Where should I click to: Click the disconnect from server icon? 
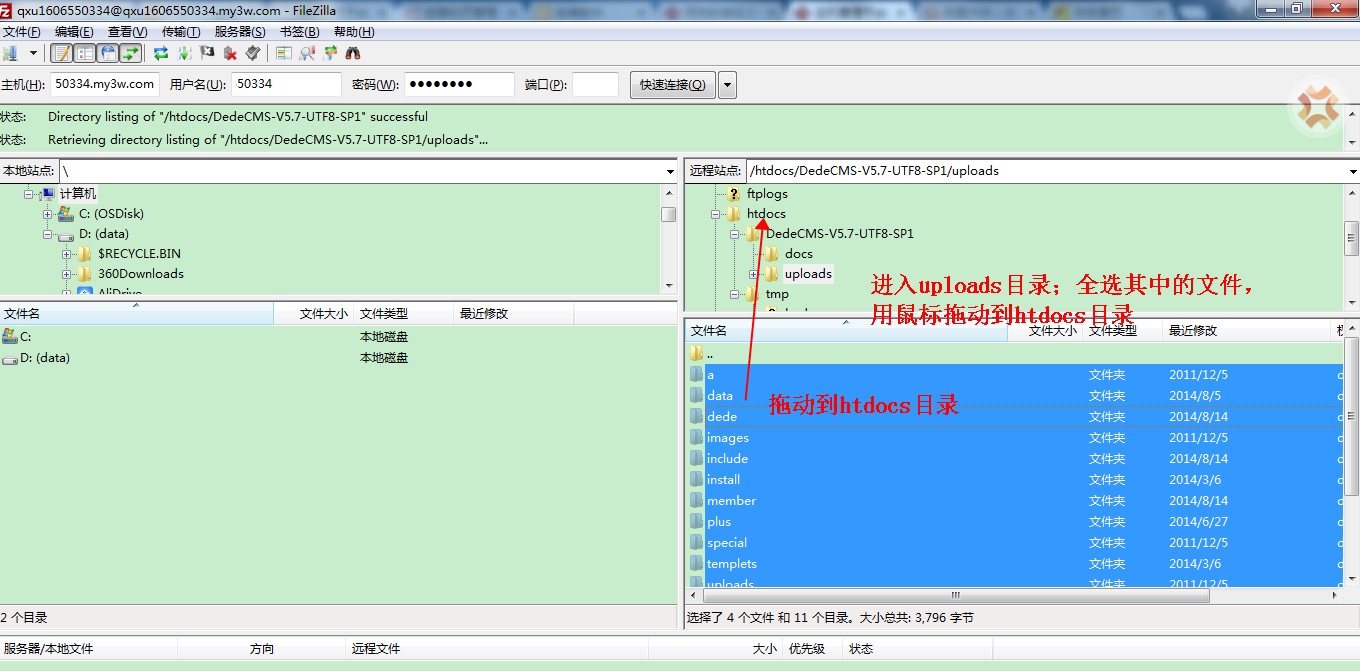pos(230,53)
